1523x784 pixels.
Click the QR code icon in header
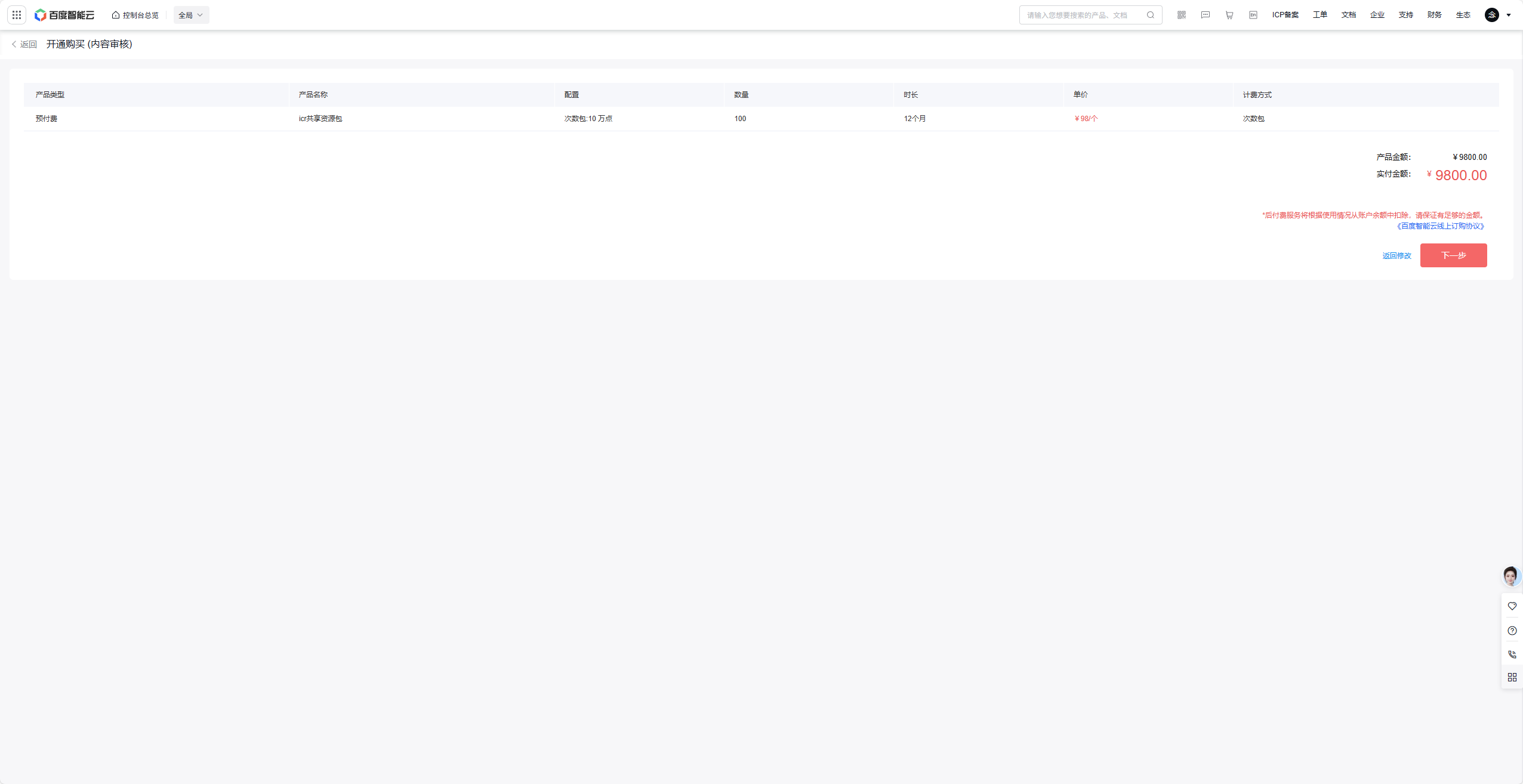1181,15
